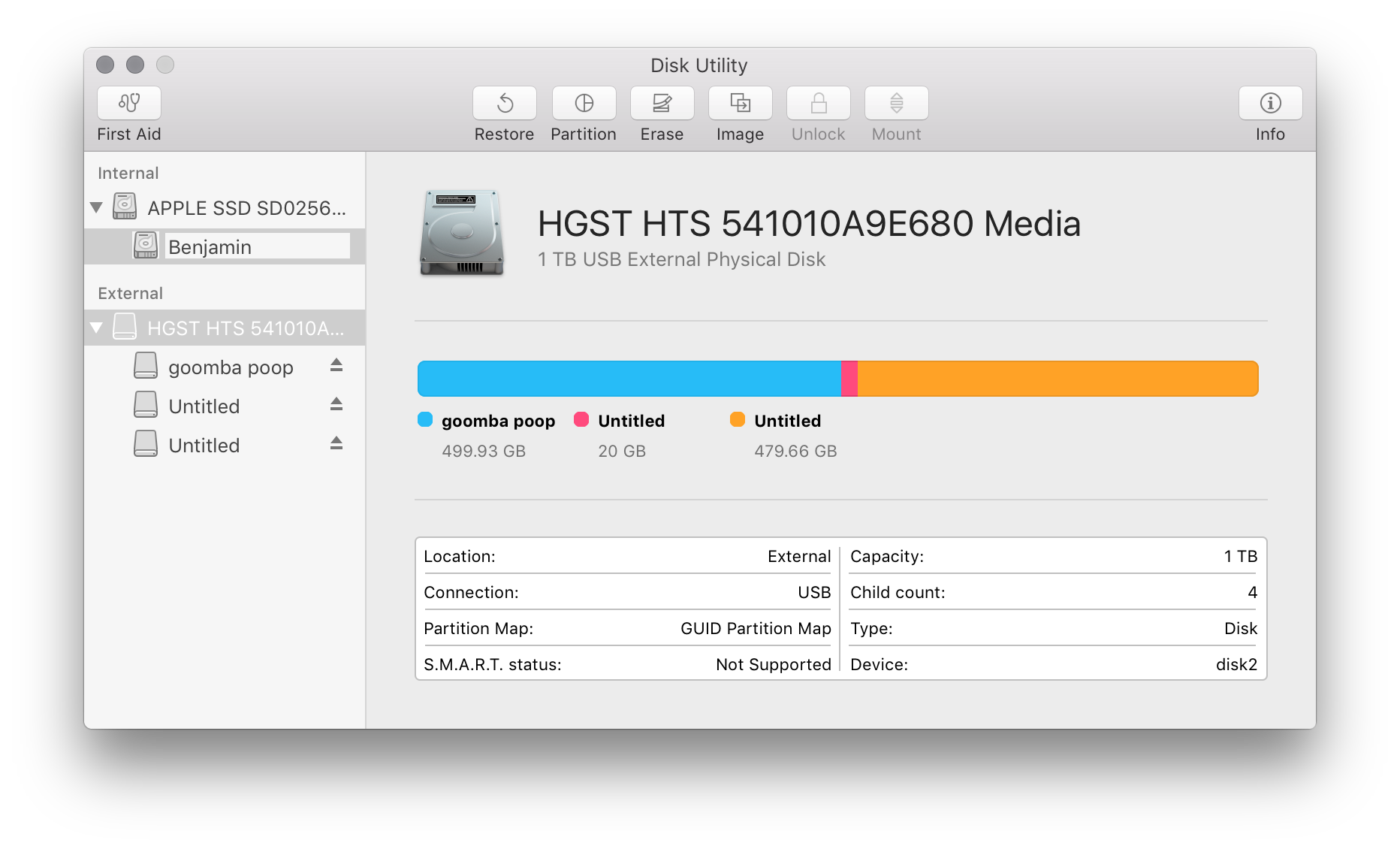Click the Device value 'disk2'
Screen dimensions: 1400x849
(1237, 664)
